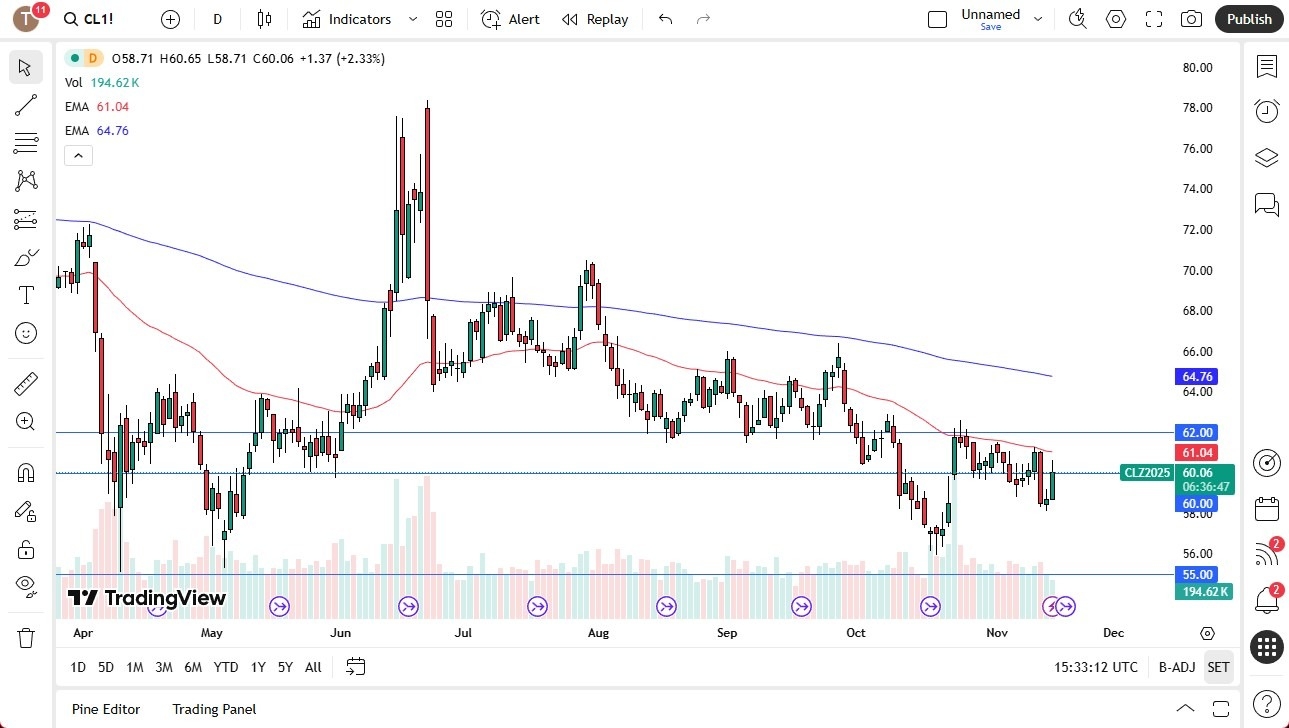Image resolution: width=1289 pixels, height=728 pixels.
Task: Pick the Brush drawing tool
Action: coord(26,257)
